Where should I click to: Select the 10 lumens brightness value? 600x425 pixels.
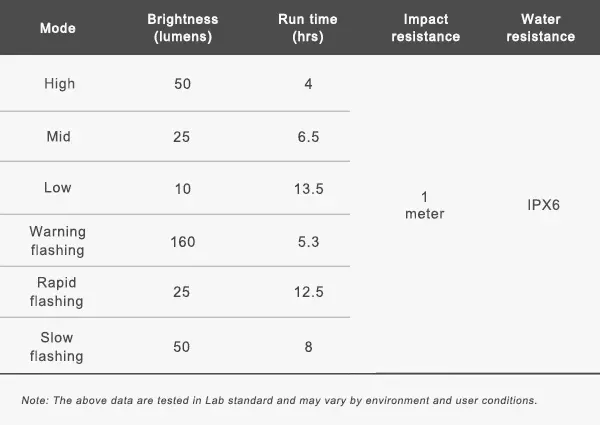(x=181, y=188)
